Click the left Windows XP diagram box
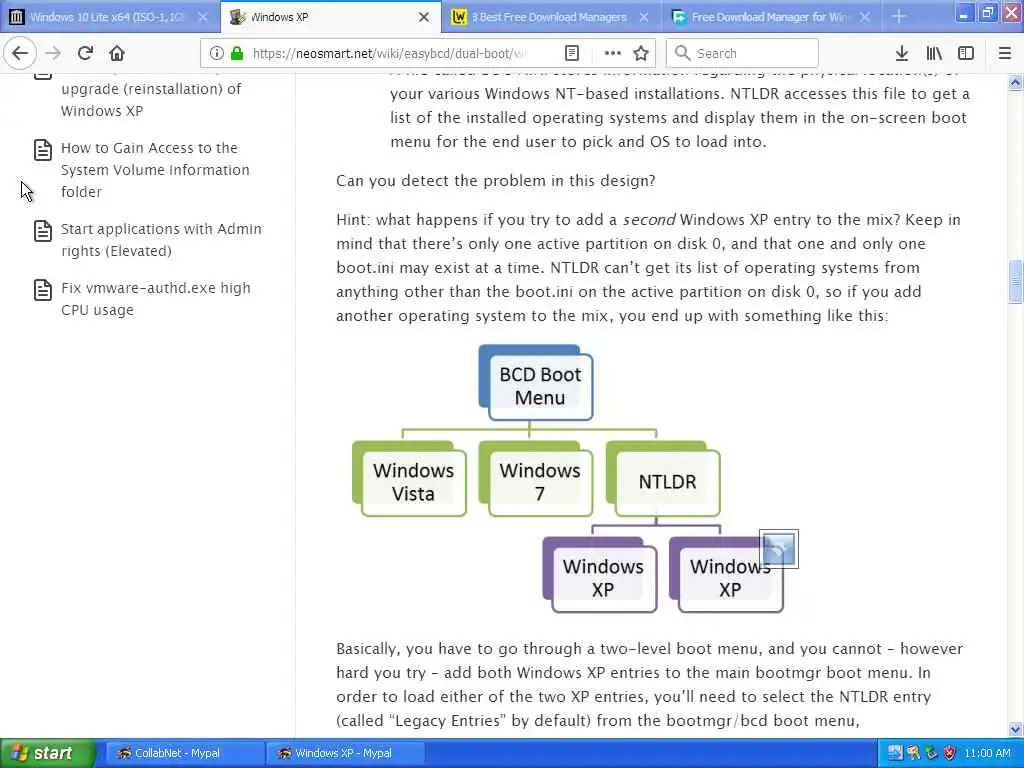Image resolution: width=1024 pixels, height=768 pixels. [600, 575]
